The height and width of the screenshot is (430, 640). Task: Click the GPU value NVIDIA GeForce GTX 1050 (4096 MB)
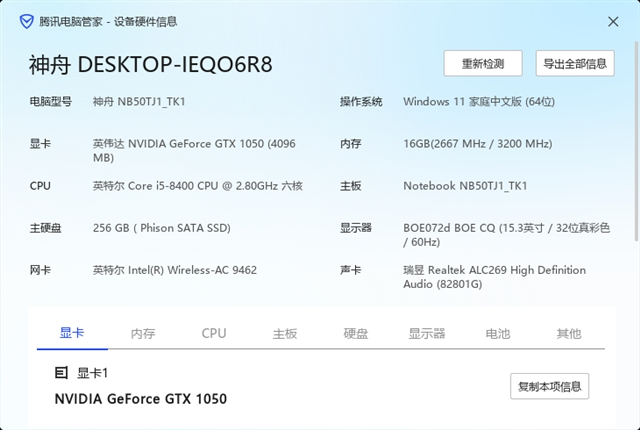(194, 151)
